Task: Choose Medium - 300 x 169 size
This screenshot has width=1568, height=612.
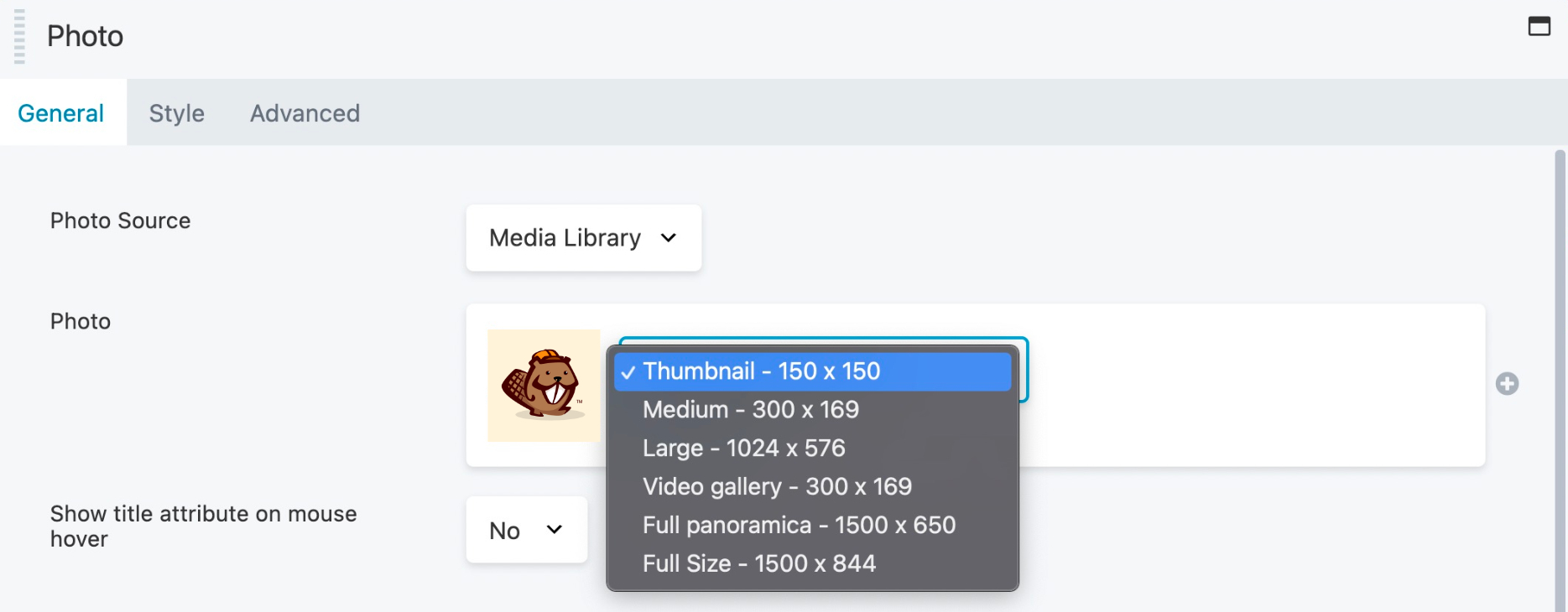Action: tap(751, 410)
